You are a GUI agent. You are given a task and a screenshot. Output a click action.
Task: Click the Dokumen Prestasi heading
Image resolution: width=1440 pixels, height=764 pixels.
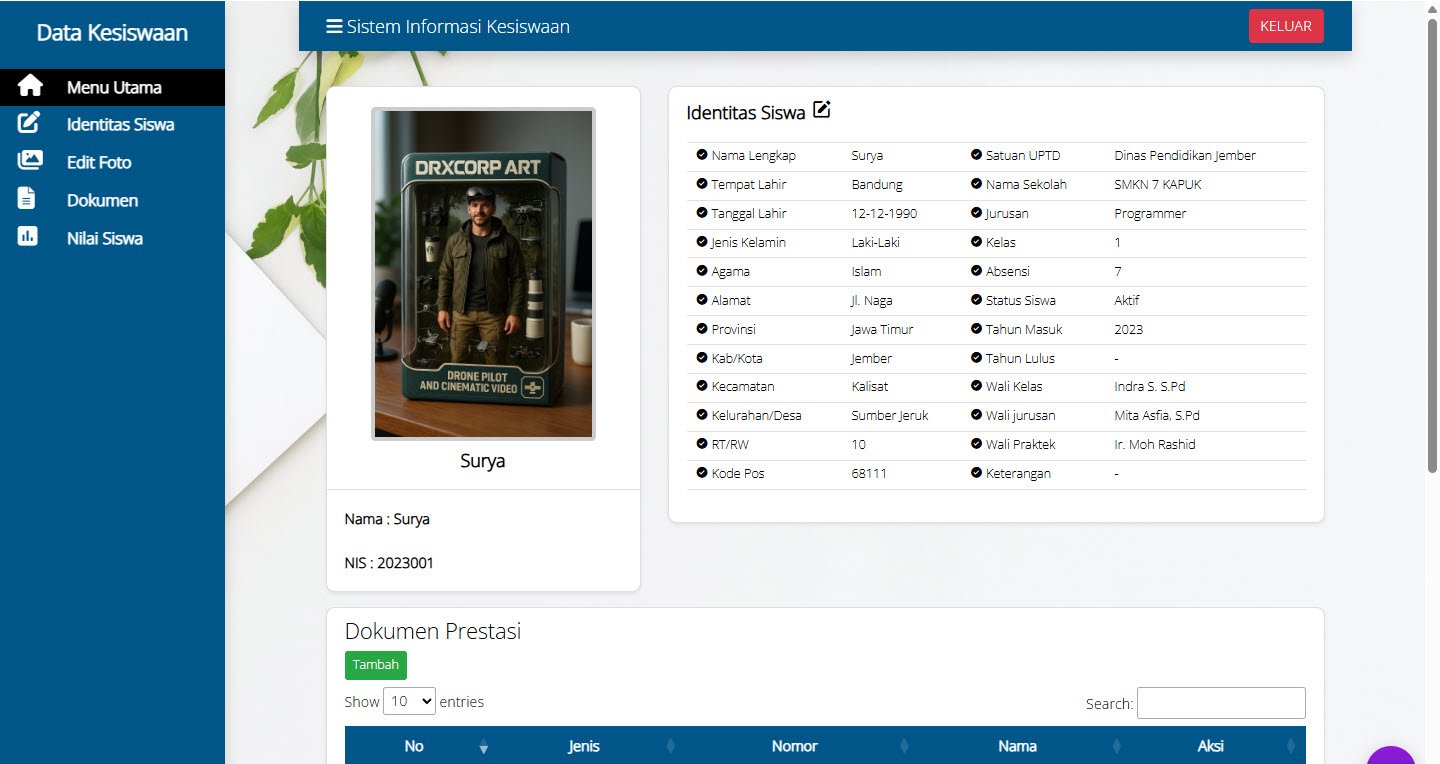coord(433,631)
